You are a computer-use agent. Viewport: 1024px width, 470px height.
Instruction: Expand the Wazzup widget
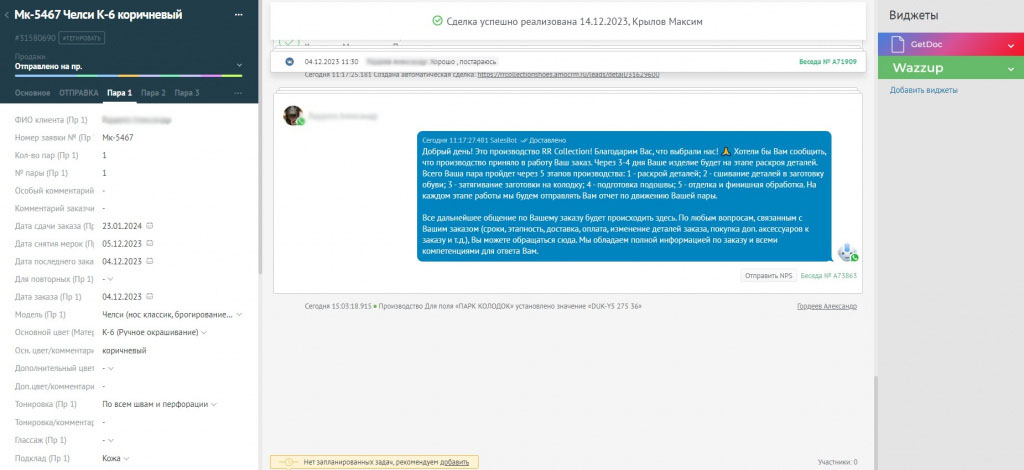[1010, 68]
